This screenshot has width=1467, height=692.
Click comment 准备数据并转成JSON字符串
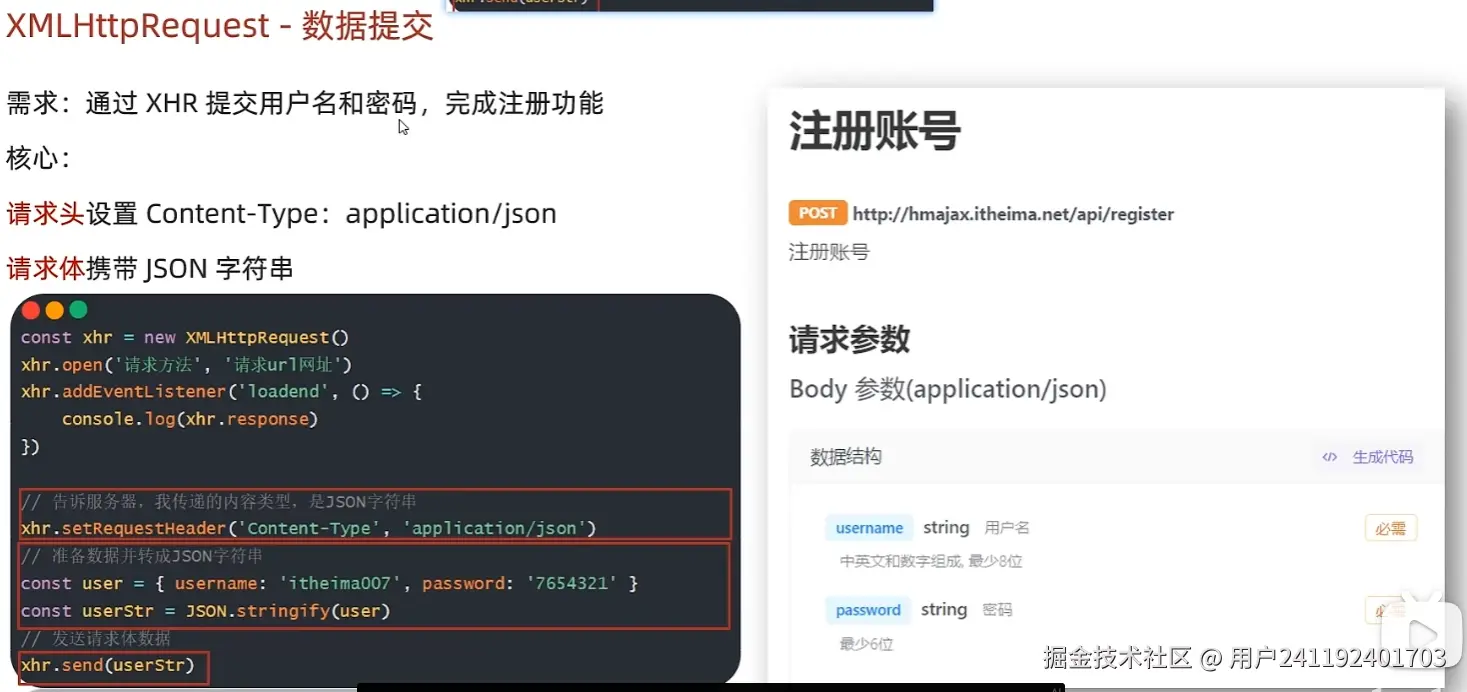(x=142, y=555)
